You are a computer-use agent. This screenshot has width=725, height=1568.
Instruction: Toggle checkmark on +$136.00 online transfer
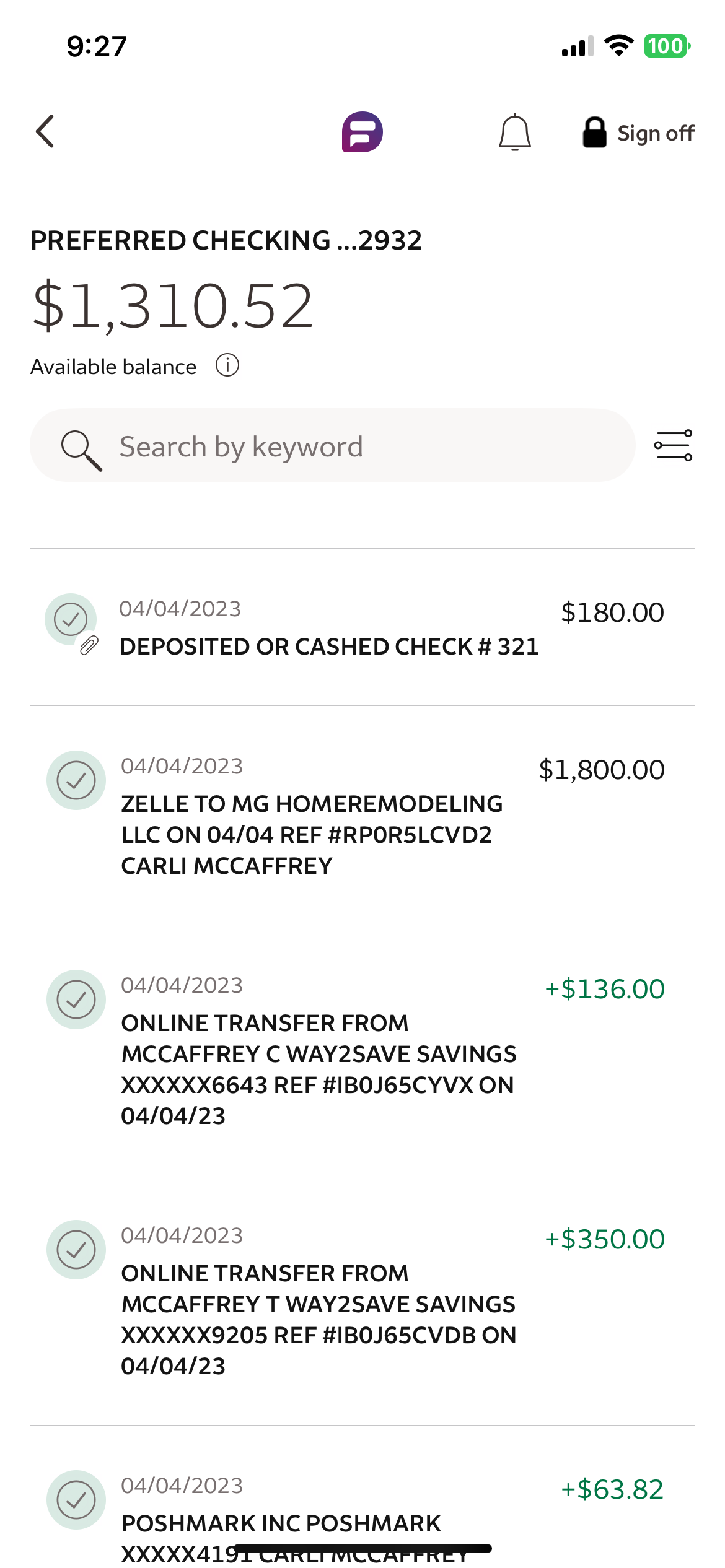pos(76,1000)
